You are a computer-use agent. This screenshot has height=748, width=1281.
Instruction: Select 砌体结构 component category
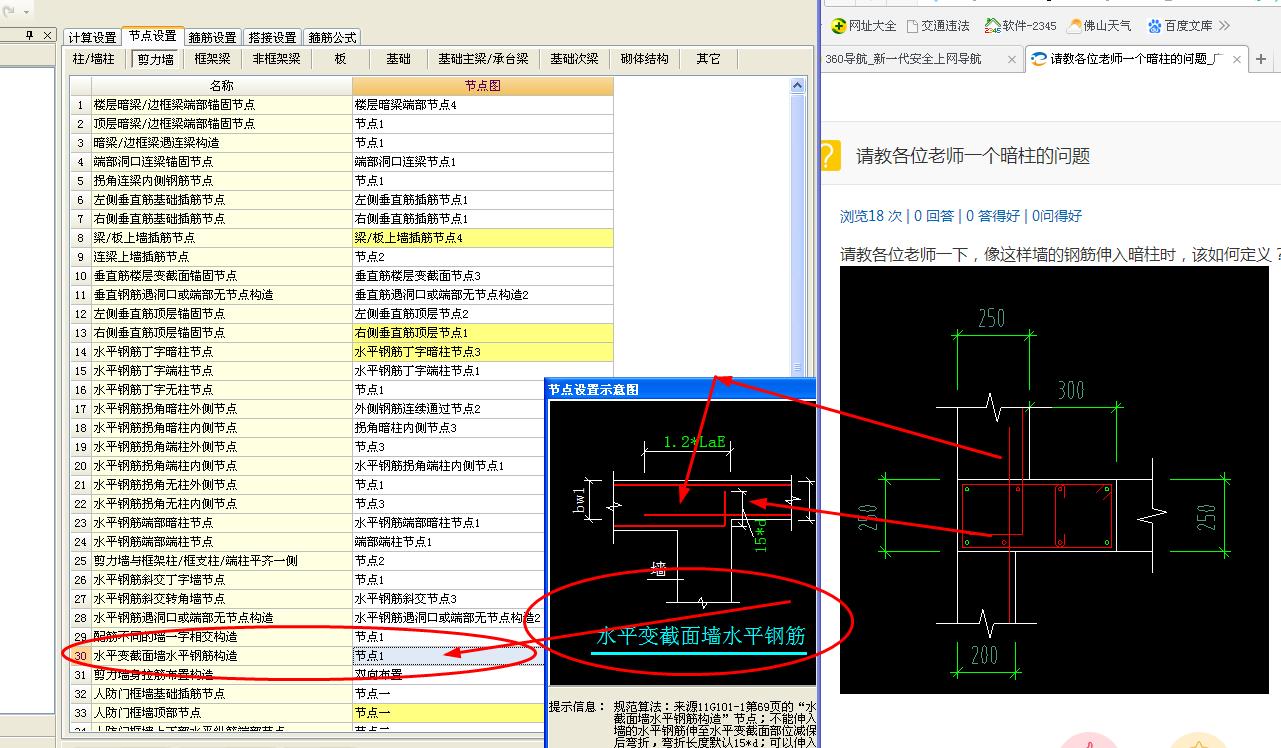pyautogui.click(x=645, y=59)
